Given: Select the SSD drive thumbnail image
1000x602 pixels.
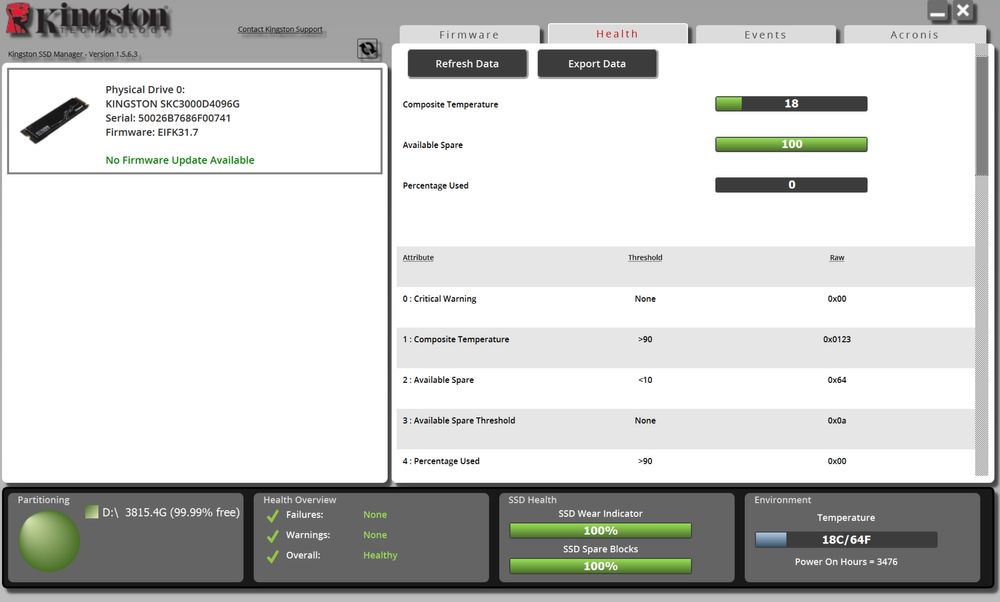Looking at the screenshot, I should pyautogui.click(x=55, y=120).
